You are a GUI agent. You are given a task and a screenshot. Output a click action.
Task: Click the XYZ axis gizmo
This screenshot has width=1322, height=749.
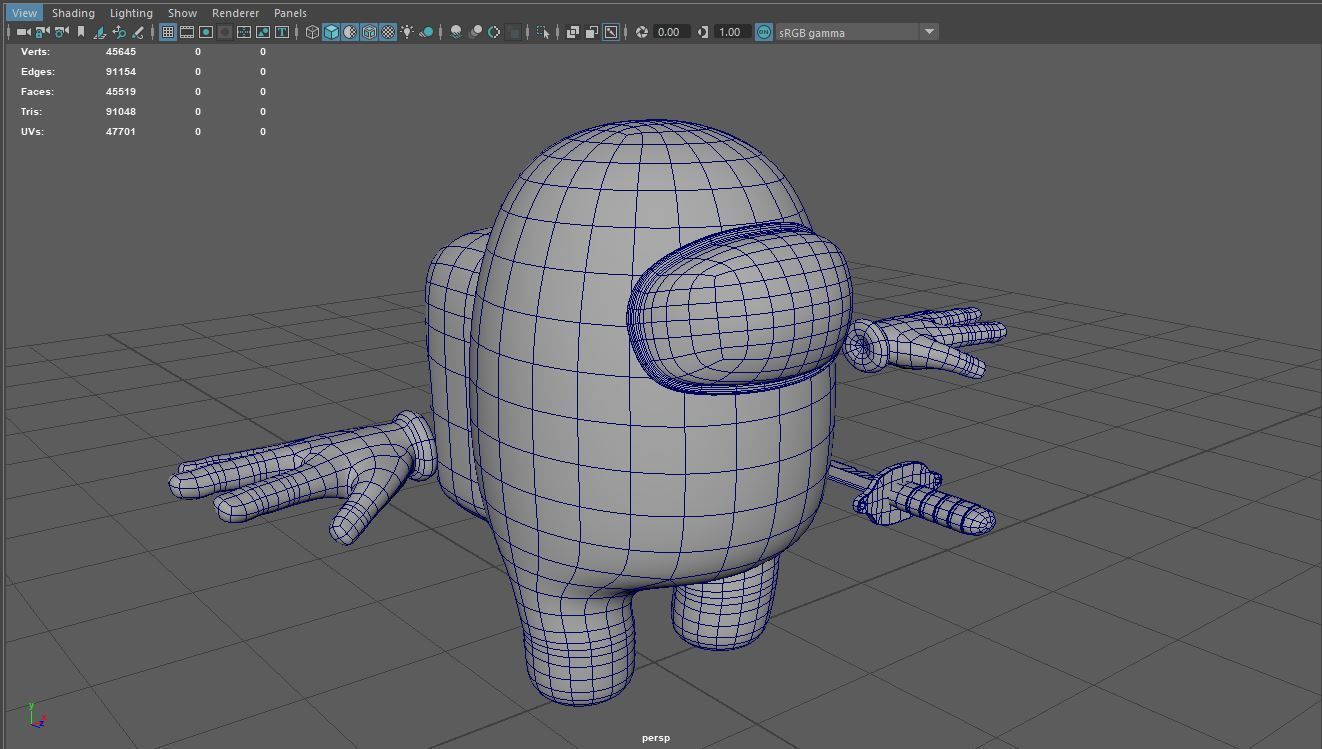coord(36,714)
